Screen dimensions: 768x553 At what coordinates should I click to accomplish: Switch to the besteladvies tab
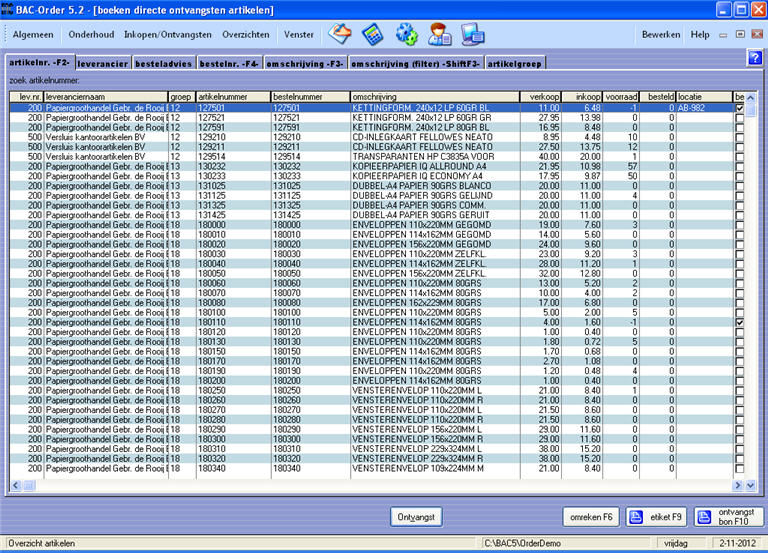pos(164,63)
